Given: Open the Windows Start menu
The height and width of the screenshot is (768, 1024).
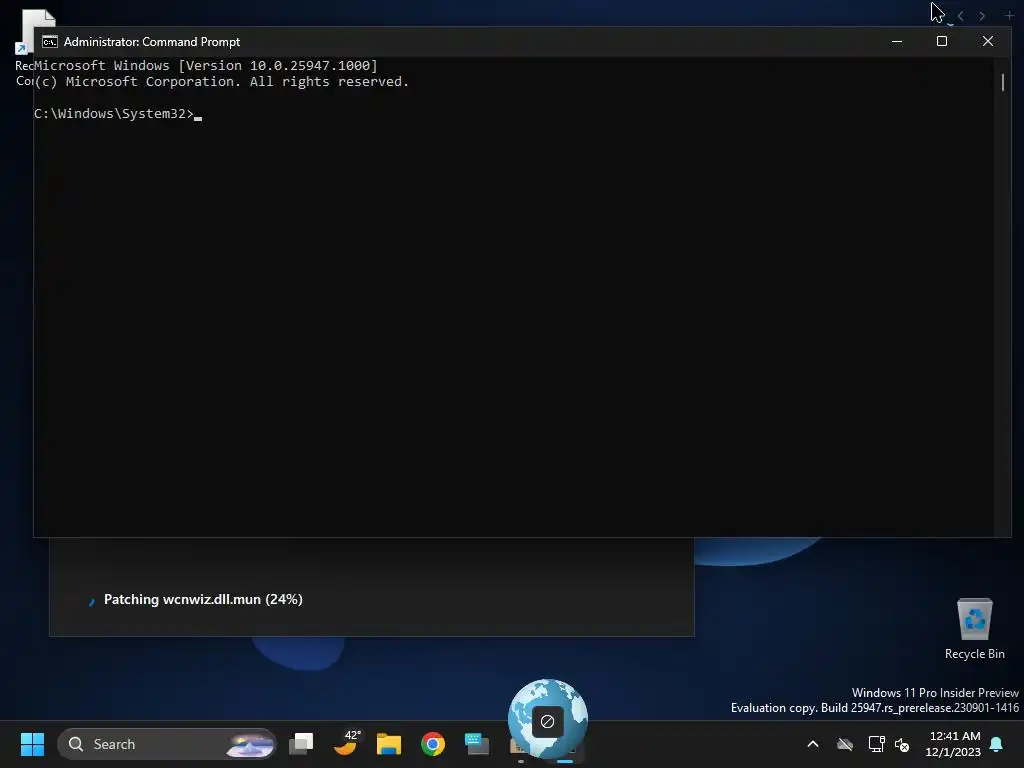Looking at the screenshot, I should coord(32,744).
